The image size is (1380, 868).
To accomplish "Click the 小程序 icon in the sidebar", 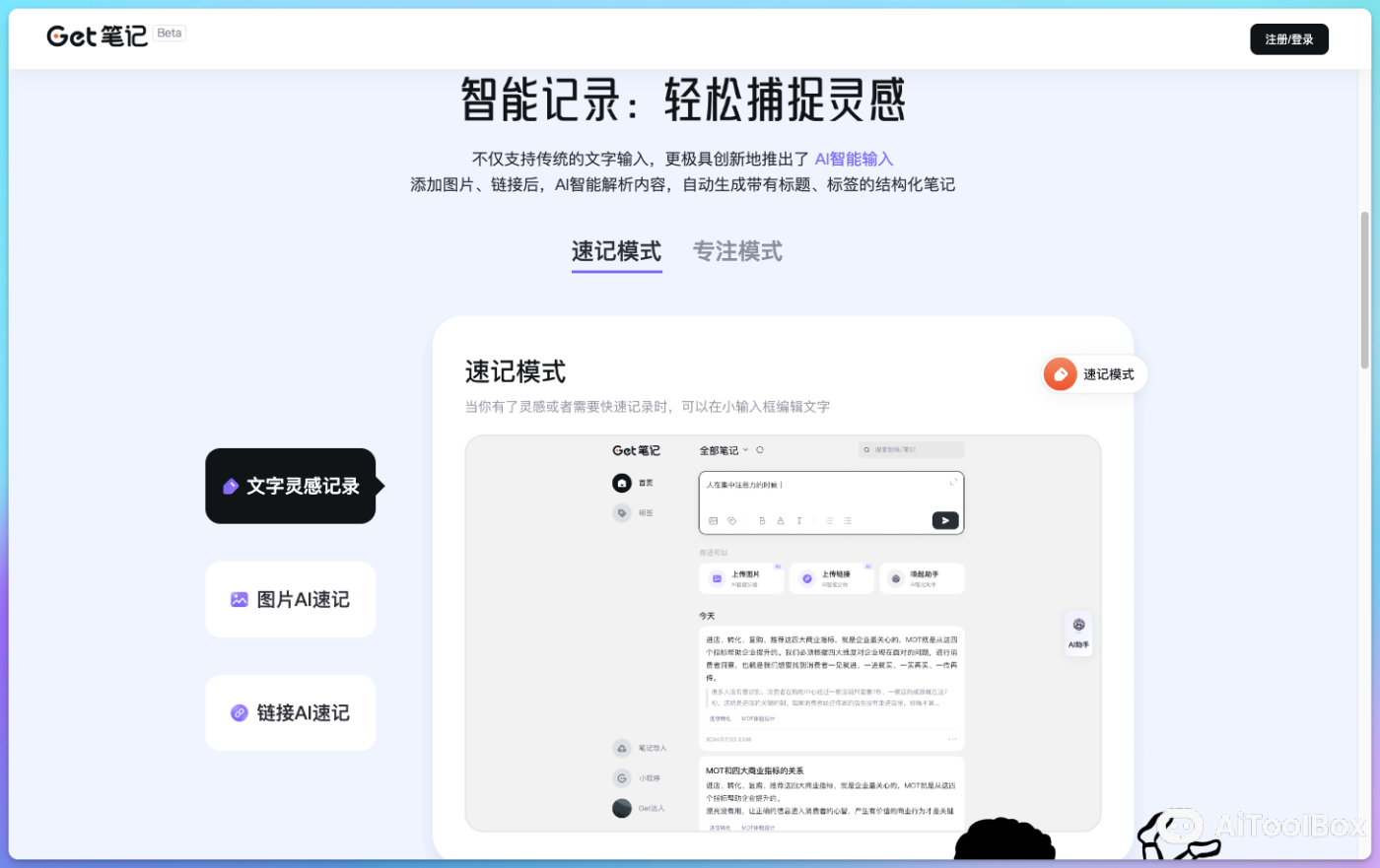I will tap(622, 778).
